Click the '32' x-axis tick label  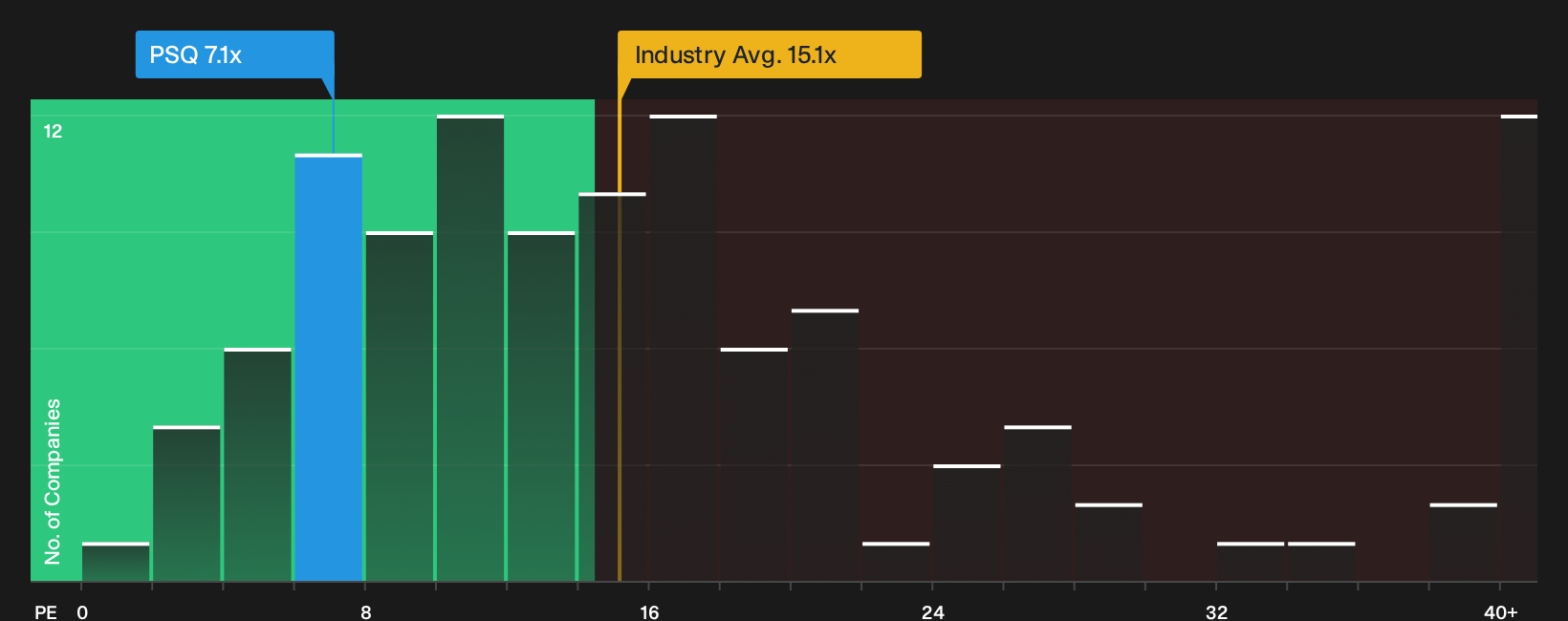tap(1216, 612)
